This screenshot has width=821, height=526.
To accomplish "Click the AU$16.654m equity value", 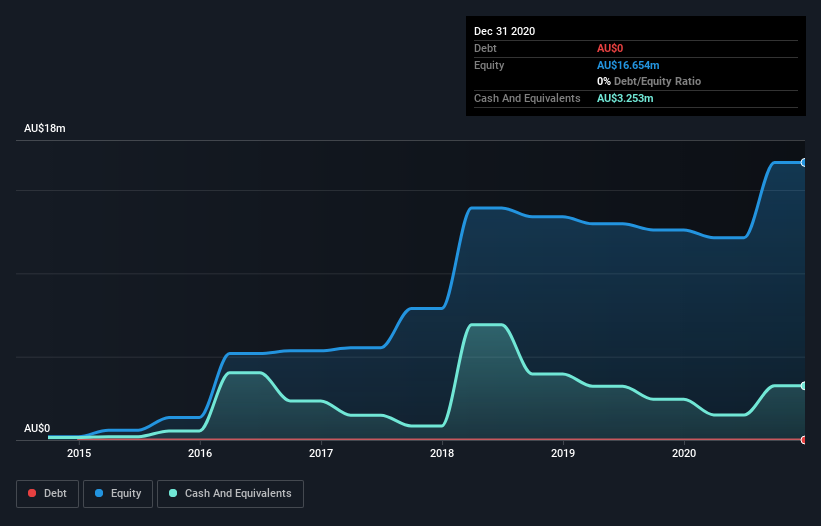I will [628, 65].
